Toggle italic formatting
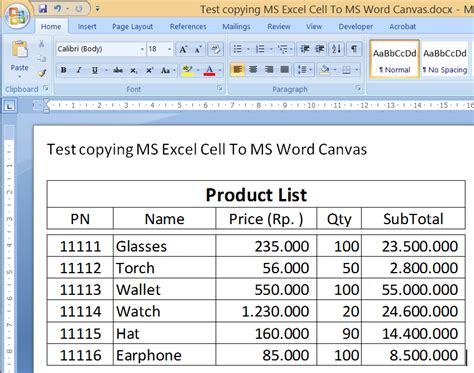This screenshot has width=474, height=373. tap(79, 70)
